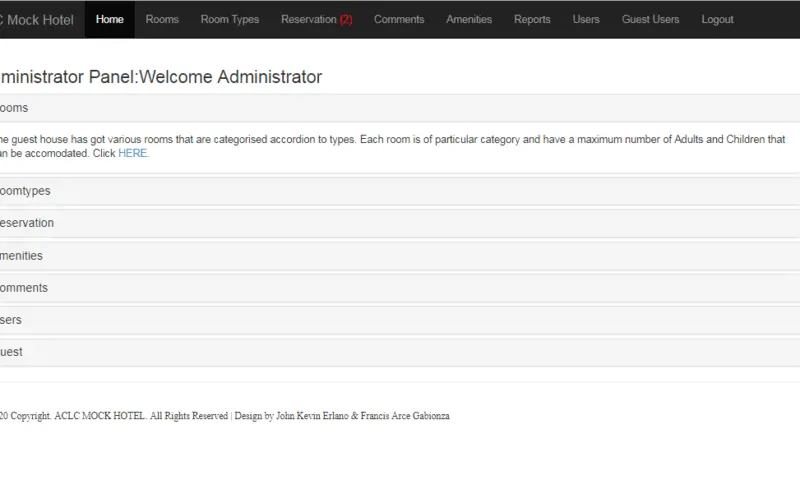Screen dimensions: 800x480
Task: Open Amenities from top navigation bar
Action: pos(469,19)
